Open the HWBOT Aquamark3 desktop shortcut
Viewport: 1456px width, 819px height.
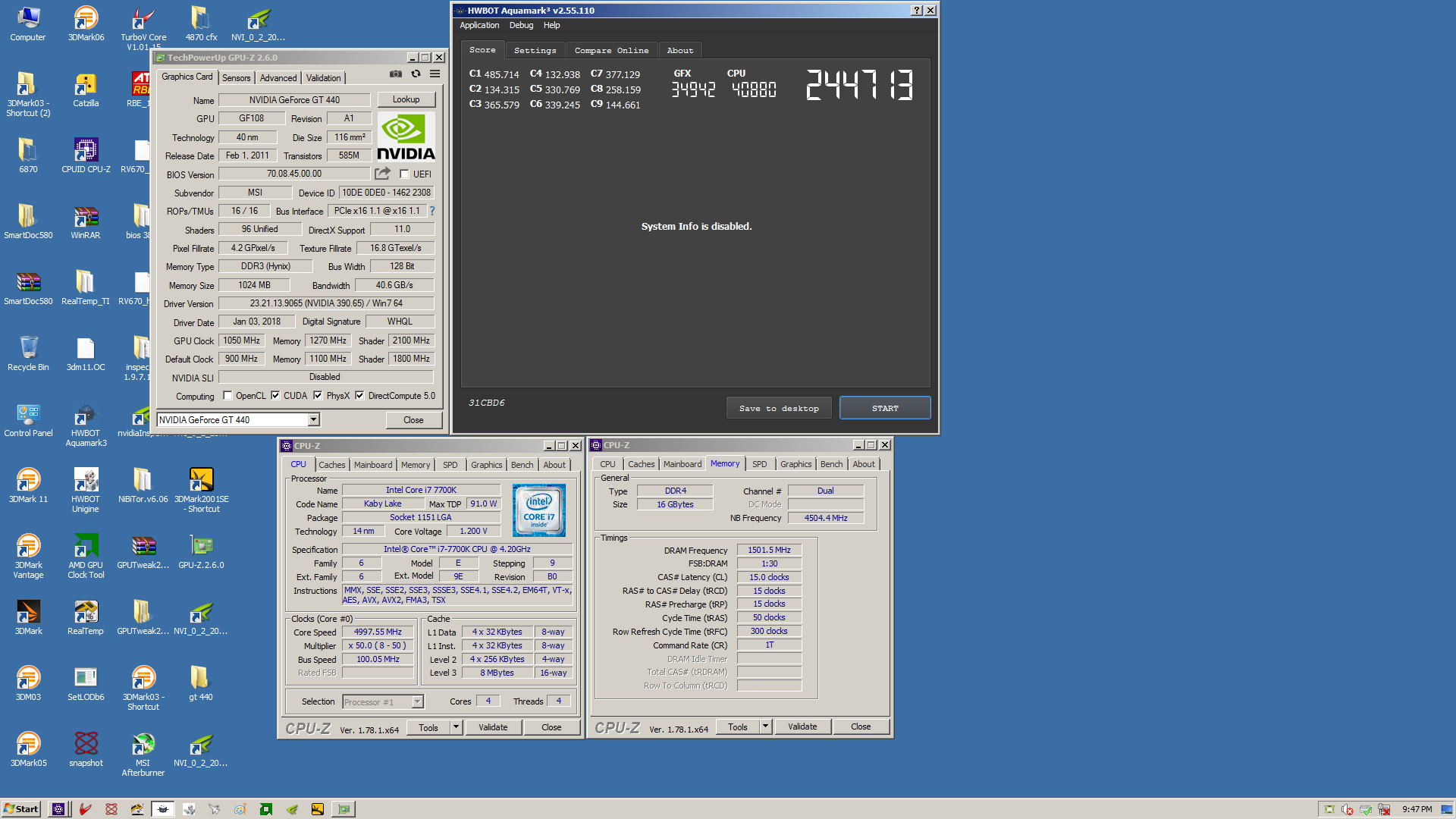click(86, 425)
